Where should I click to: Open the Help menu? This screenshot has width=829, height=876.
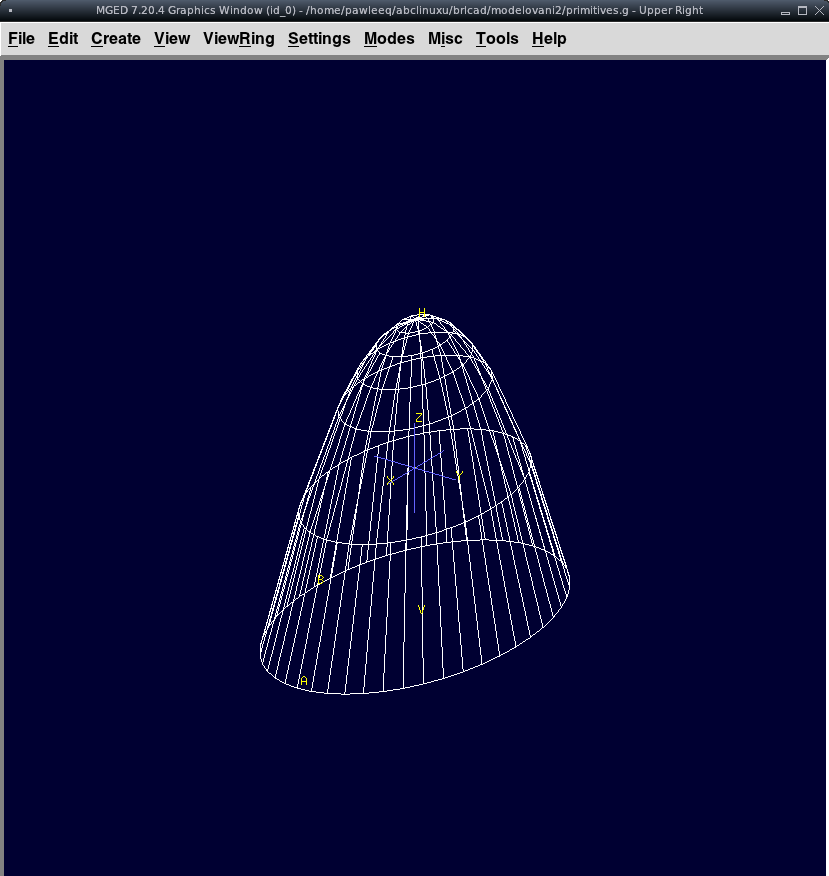click(549, 39)
